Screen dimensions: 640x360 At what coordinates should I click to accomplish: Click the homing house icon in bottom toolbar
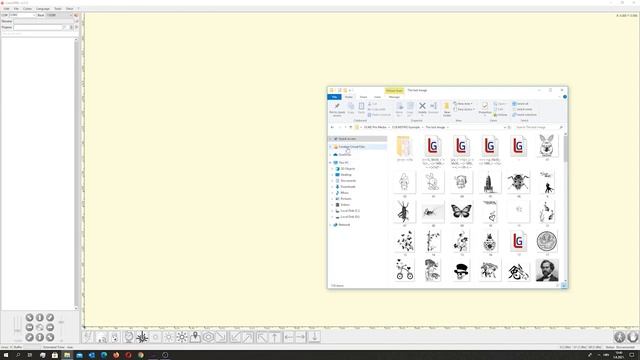point(102,337)
